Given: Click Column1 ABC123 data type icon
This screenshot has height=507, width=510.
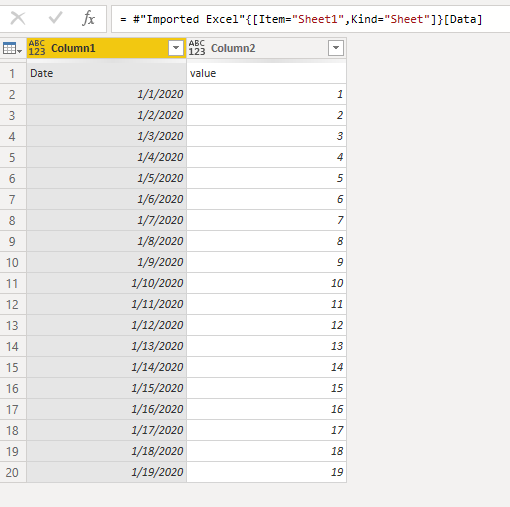Looking at the screenshot, I should (x=37, y=48).
